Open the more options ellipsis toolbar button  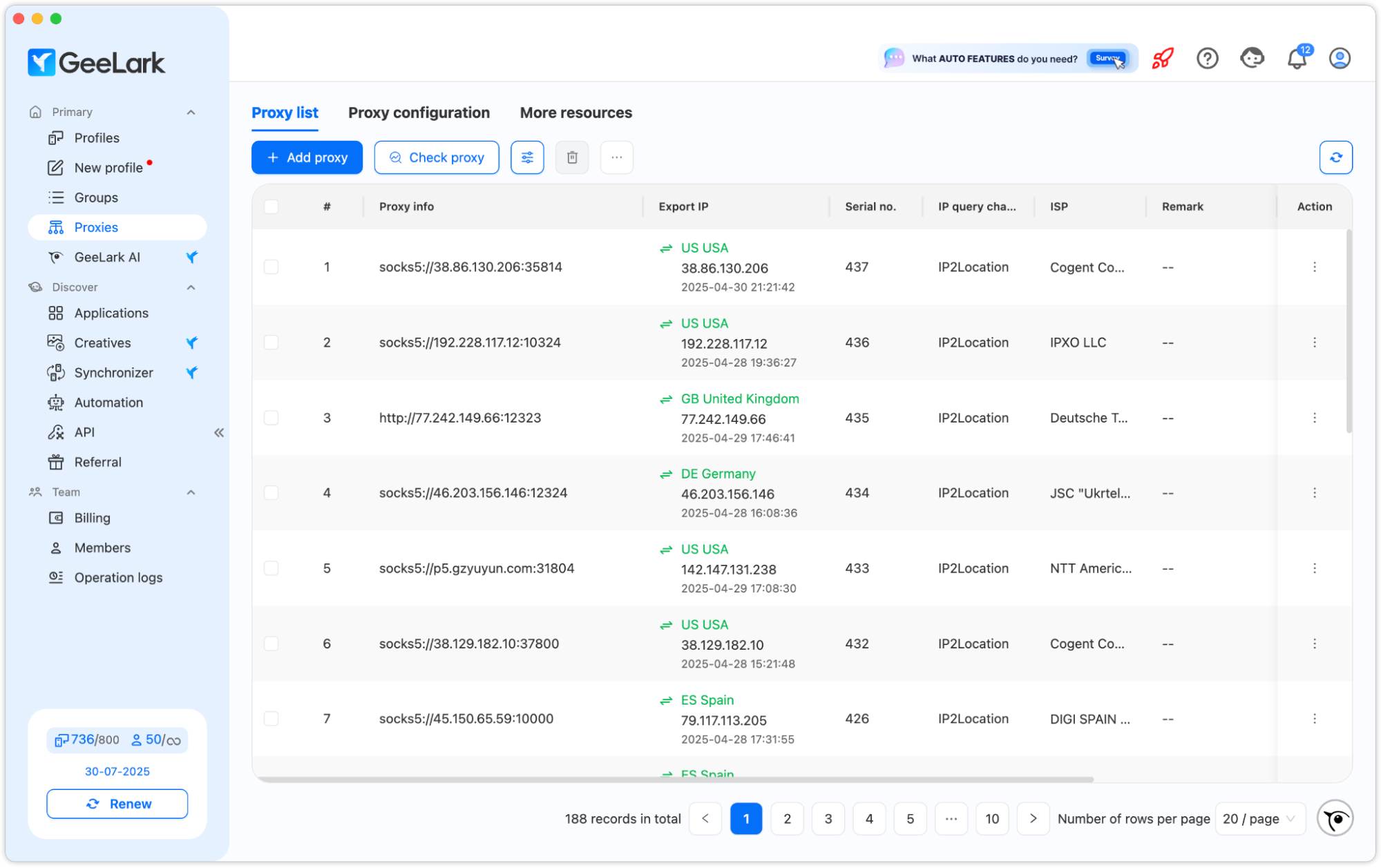(616, 157)
